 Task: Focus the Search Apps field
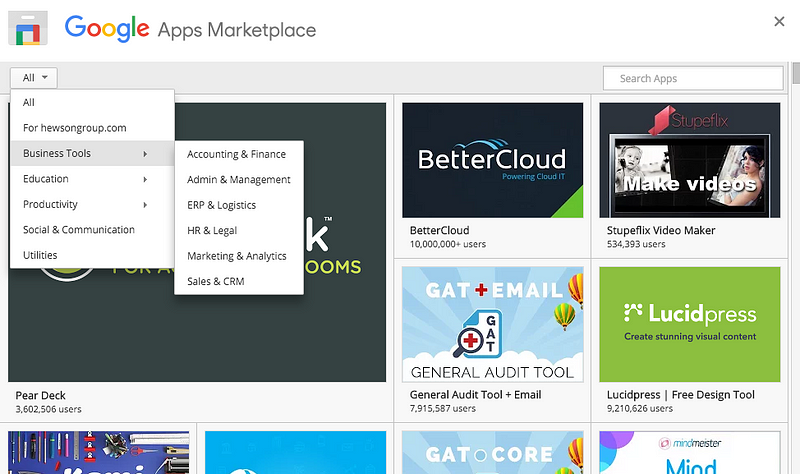[693, 79]
